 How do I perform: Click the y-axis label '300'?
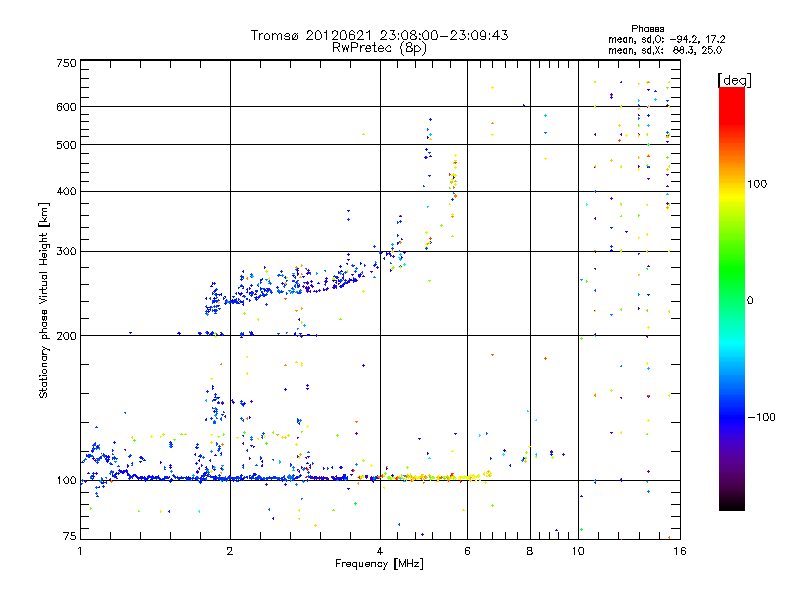(x=66, y=252)
